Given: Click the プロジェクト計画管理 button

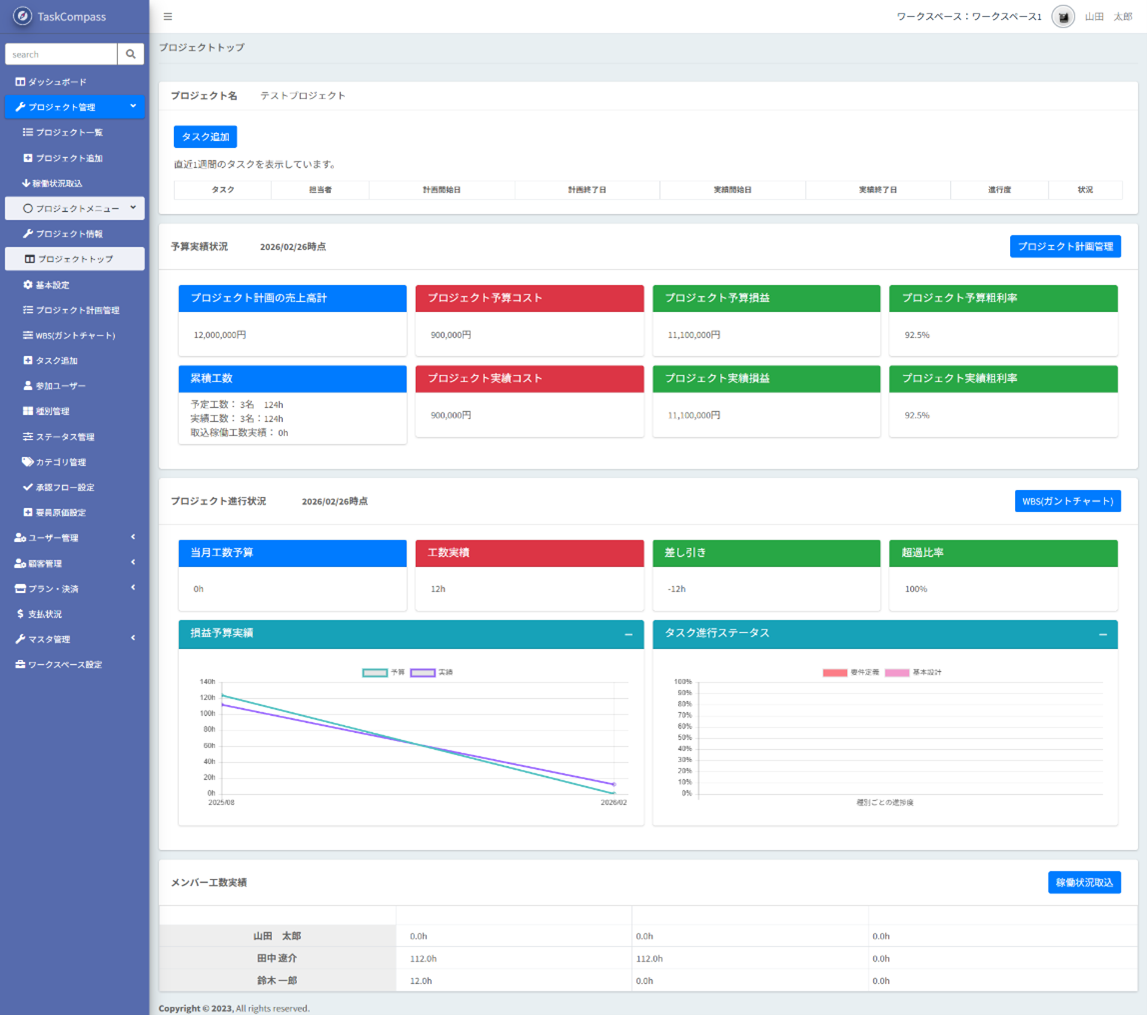Looking at the screenshot, I should 1064,246.
